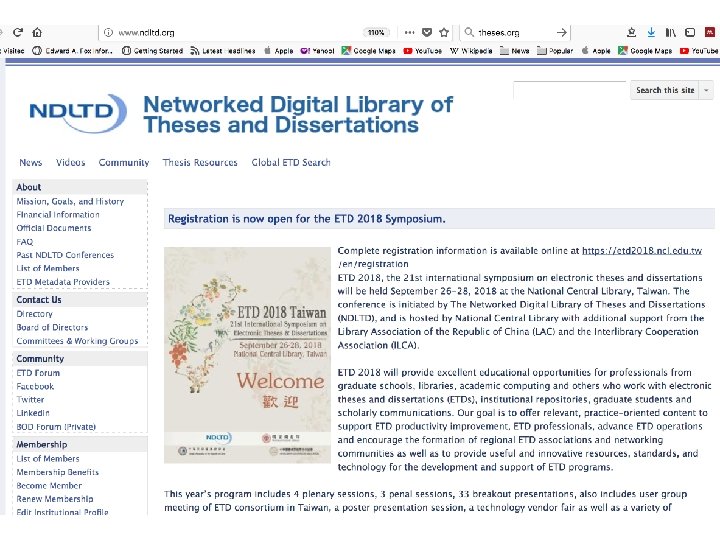Open the first Apple bookmark
Image resolution: width=720 pixels, height=540 pixels.
tap(279, 51)
